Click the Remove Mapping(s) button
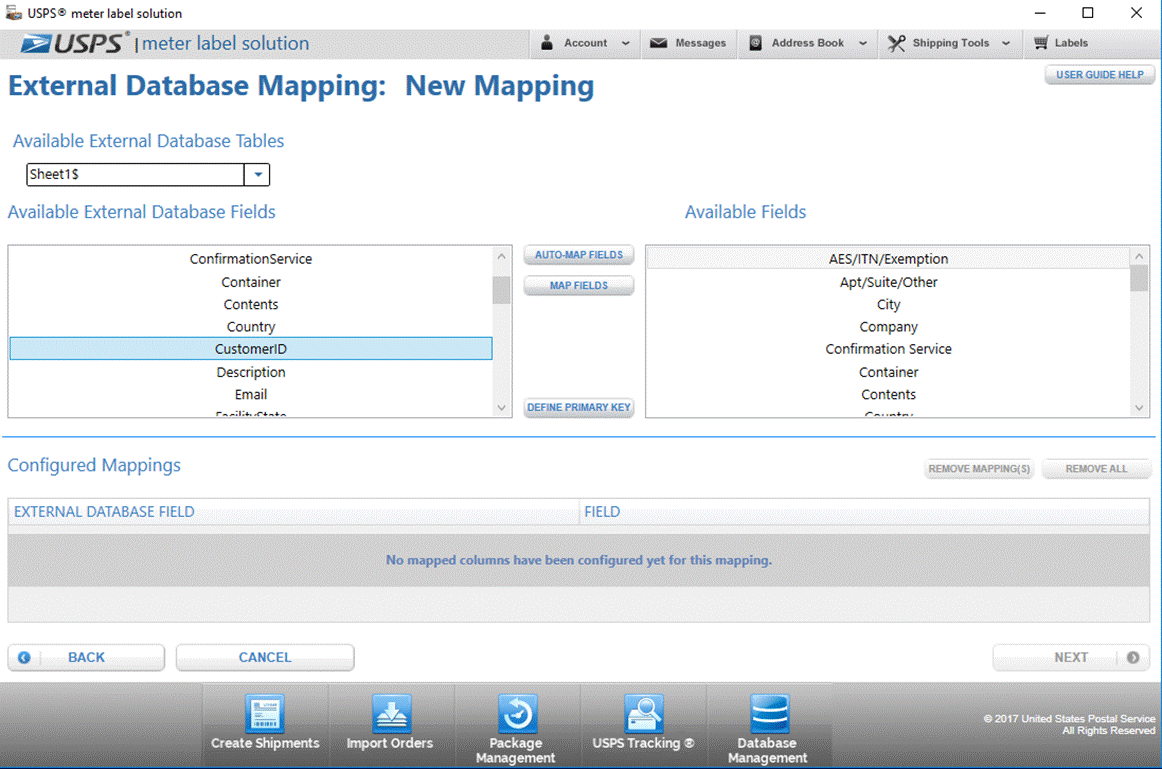 click(979, 469)
